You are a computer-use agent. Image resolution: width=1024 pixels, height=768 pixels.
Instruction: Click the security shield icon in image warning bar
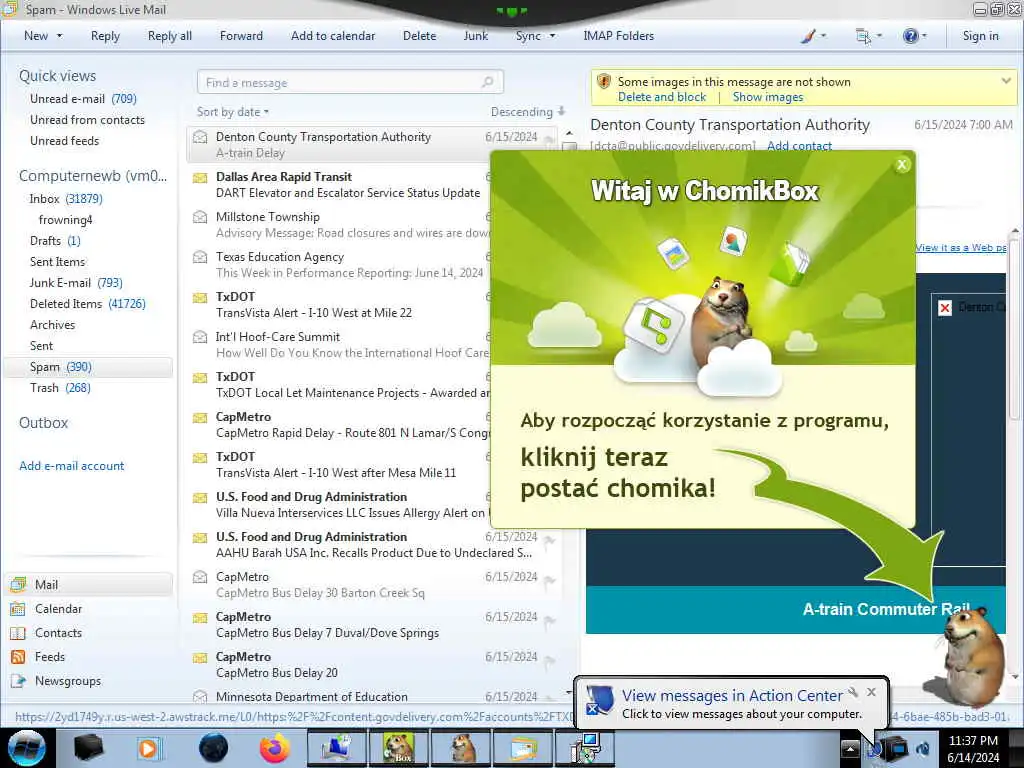(604, 82)
